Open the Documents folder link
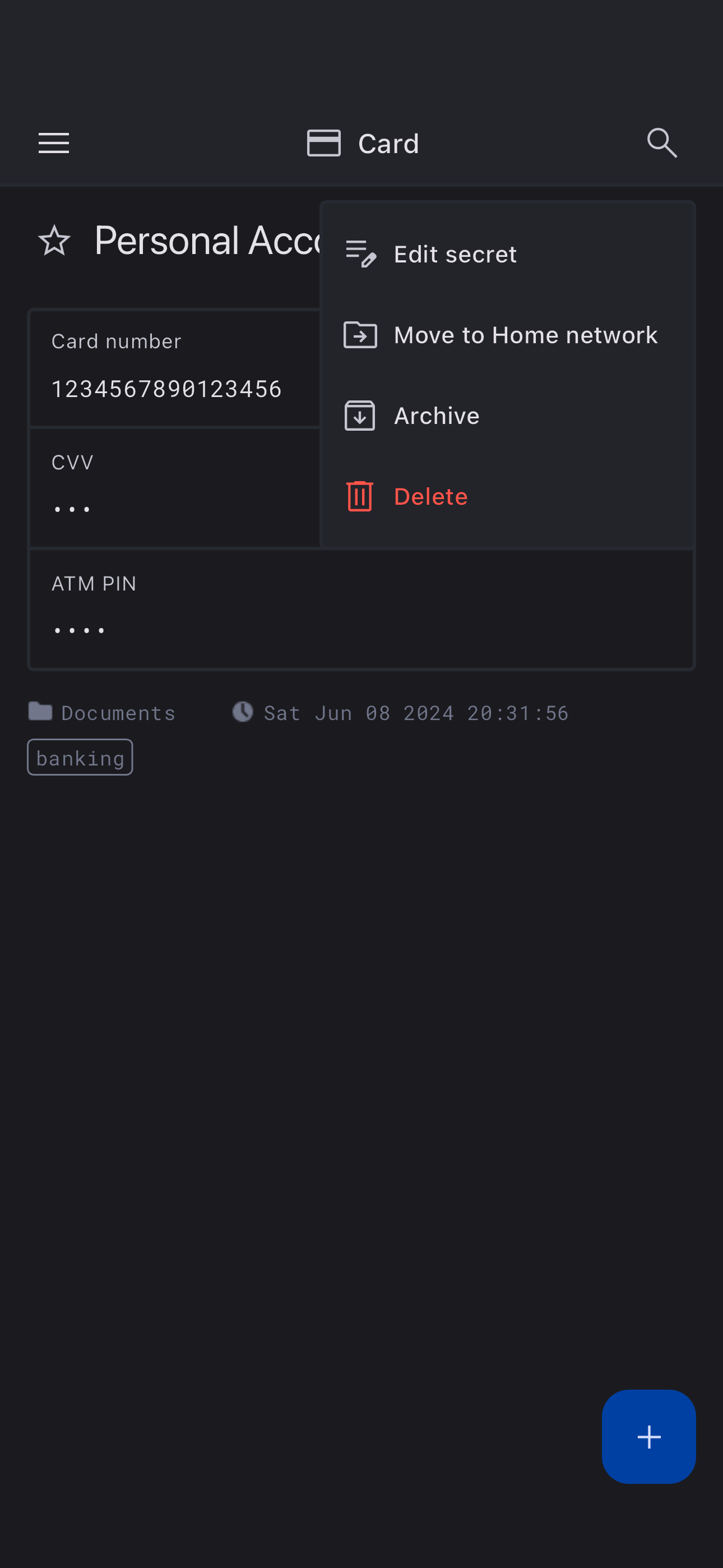 click(x=118, y=713)
